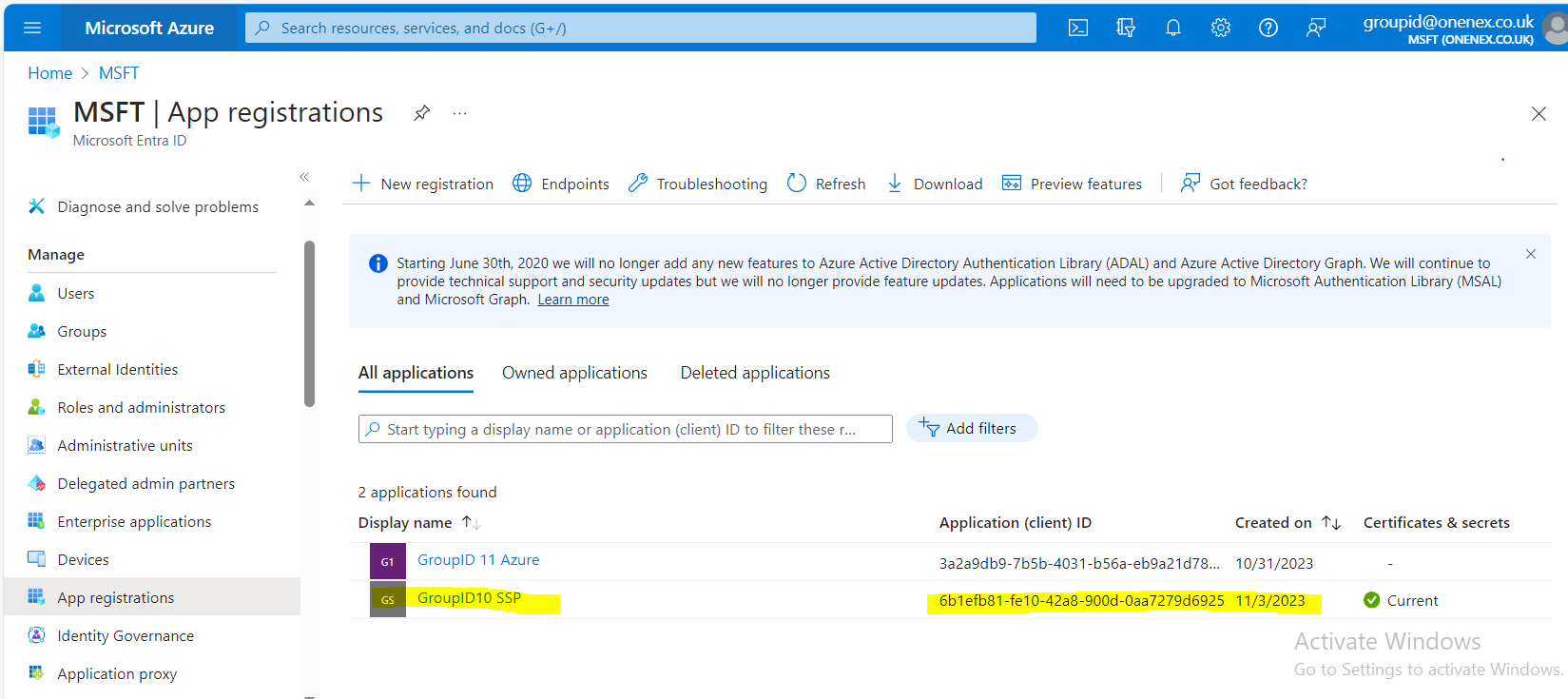Switch to the Owned applications tab
Image resolution: width=1568 pixels, height=699 pixels.
[574, 373]
